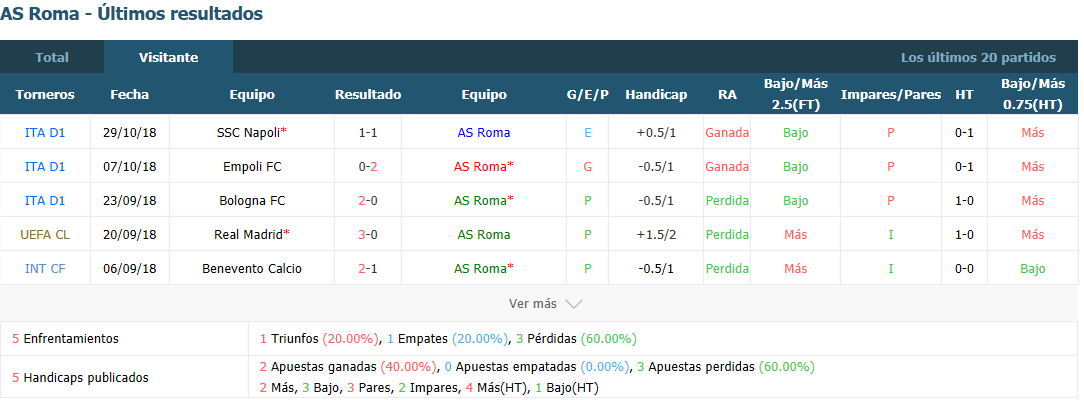1084x400 pixels.
Task: Click the 3-0 Real Madrid result
Action: pyautogui.click(x=368, y=235)
